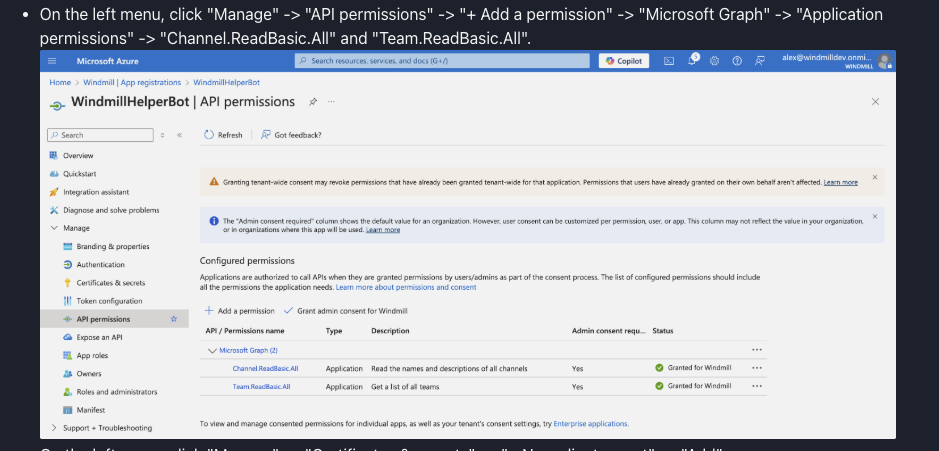
Task: Dismiss the admin consent info banner
Action: [x=875, y=216]
